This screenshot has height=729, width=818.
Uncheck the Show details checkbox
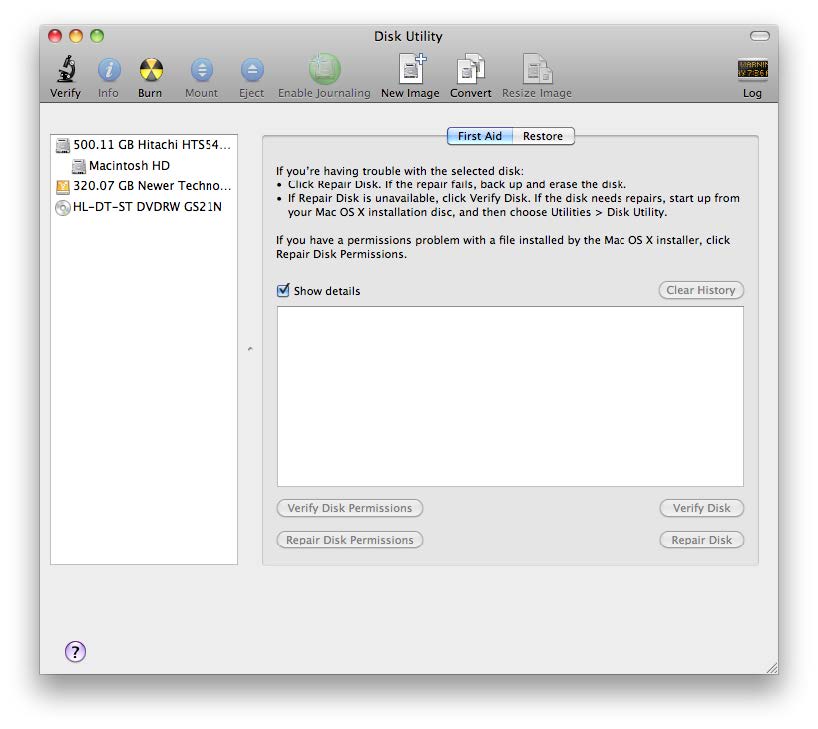[x=284, y=291]
